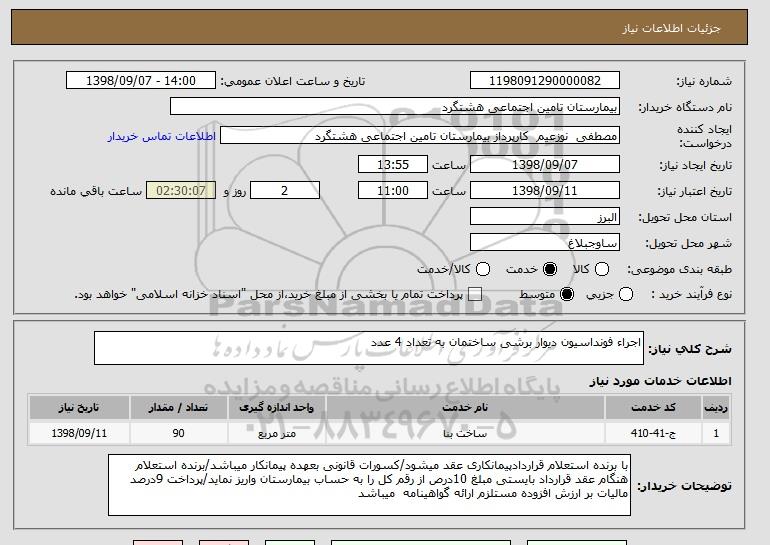Click the ساعت باقی مانده label
This screenshot has width=770, height=545.
click(x=96, y=191)
